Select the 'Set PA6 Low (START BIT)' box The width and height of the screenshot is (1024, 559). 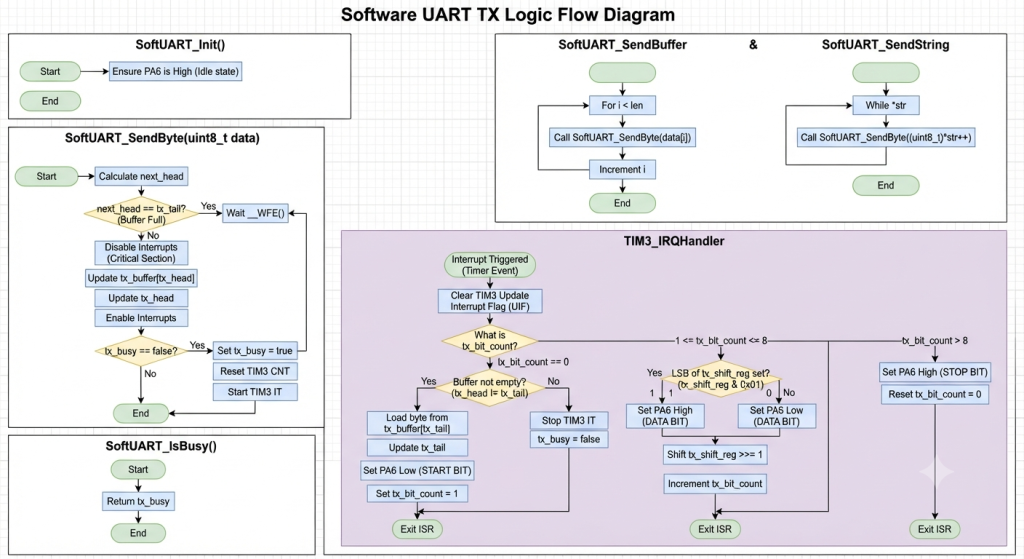417,470
